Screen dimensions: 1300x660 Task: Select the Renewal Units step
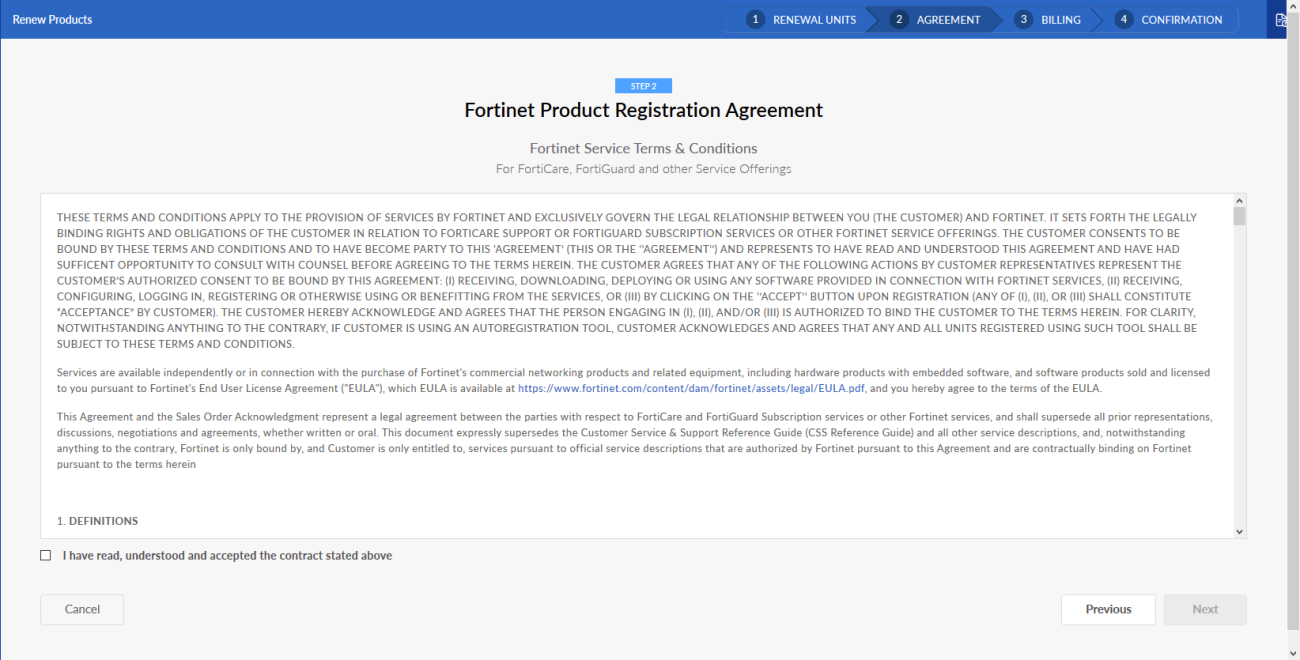click(x=803, y=20)
